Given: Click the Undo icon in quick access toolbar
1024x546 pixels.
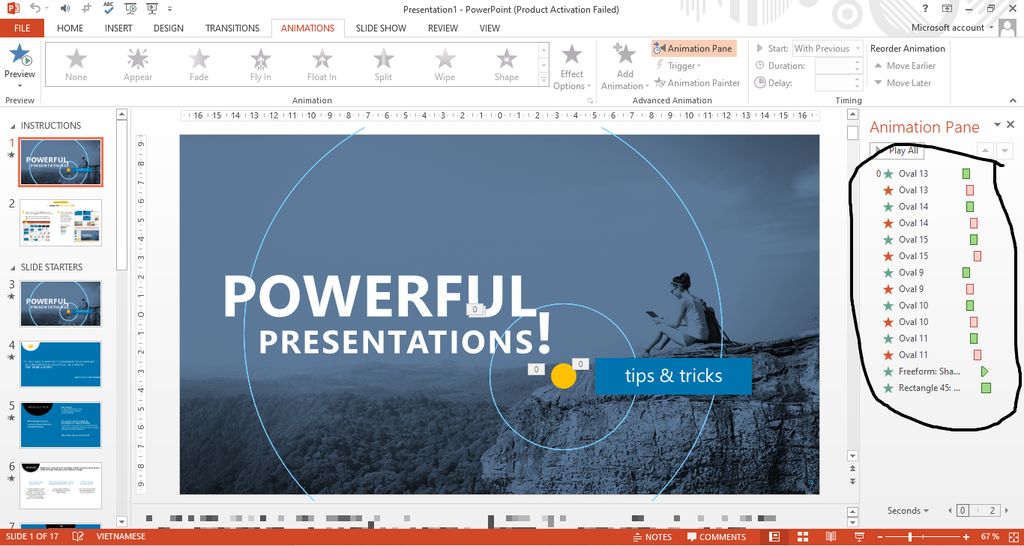Looking at the screenshot, I should click(x=35, y=8).
